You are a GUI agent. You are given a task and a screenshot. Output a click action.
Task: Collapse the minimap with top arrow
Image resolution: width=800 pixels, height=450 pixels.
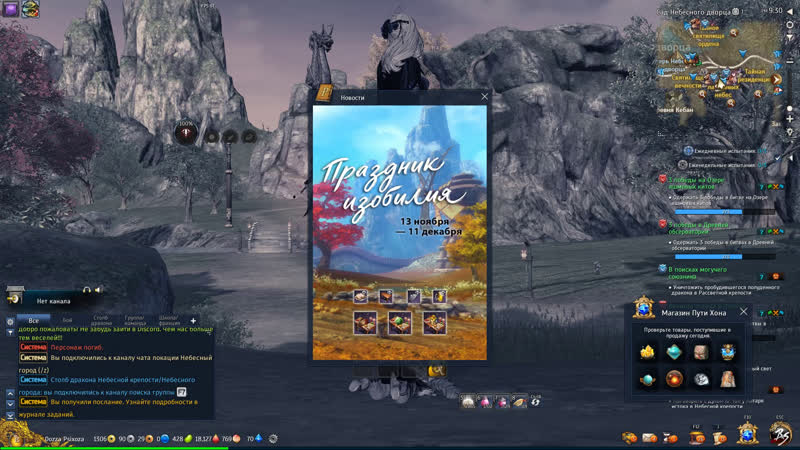(790, 11)
